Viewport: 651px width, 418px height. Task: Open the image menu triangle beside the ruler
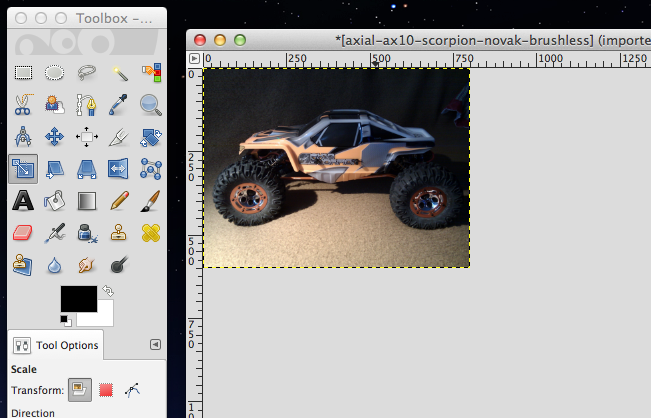(194, 59)
